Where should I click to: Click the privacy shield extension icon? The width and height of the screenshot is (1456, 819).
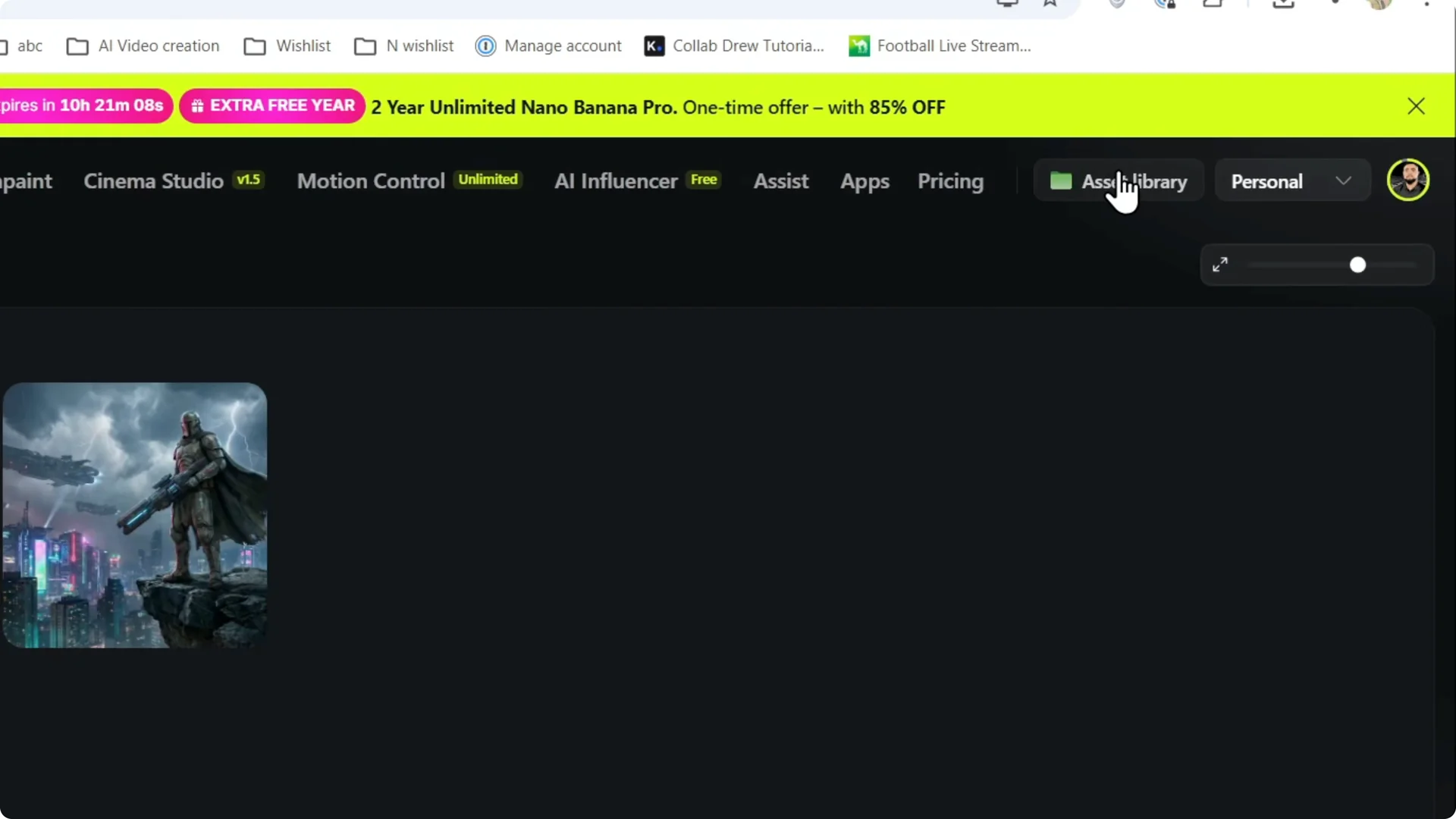(1117, 4)
